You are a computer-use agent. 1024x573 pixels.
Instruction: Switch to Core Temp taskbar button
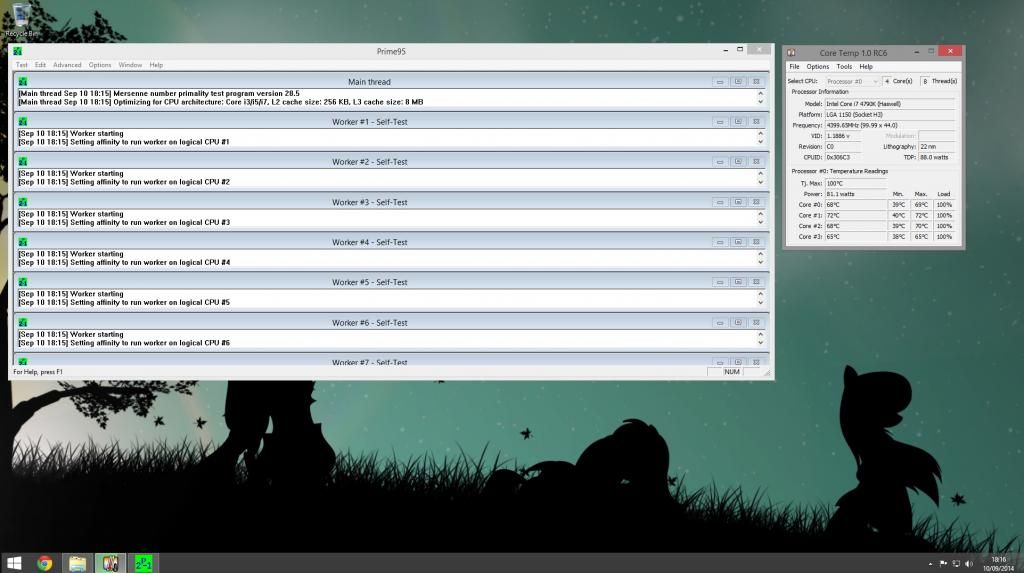tap(110, 563)
